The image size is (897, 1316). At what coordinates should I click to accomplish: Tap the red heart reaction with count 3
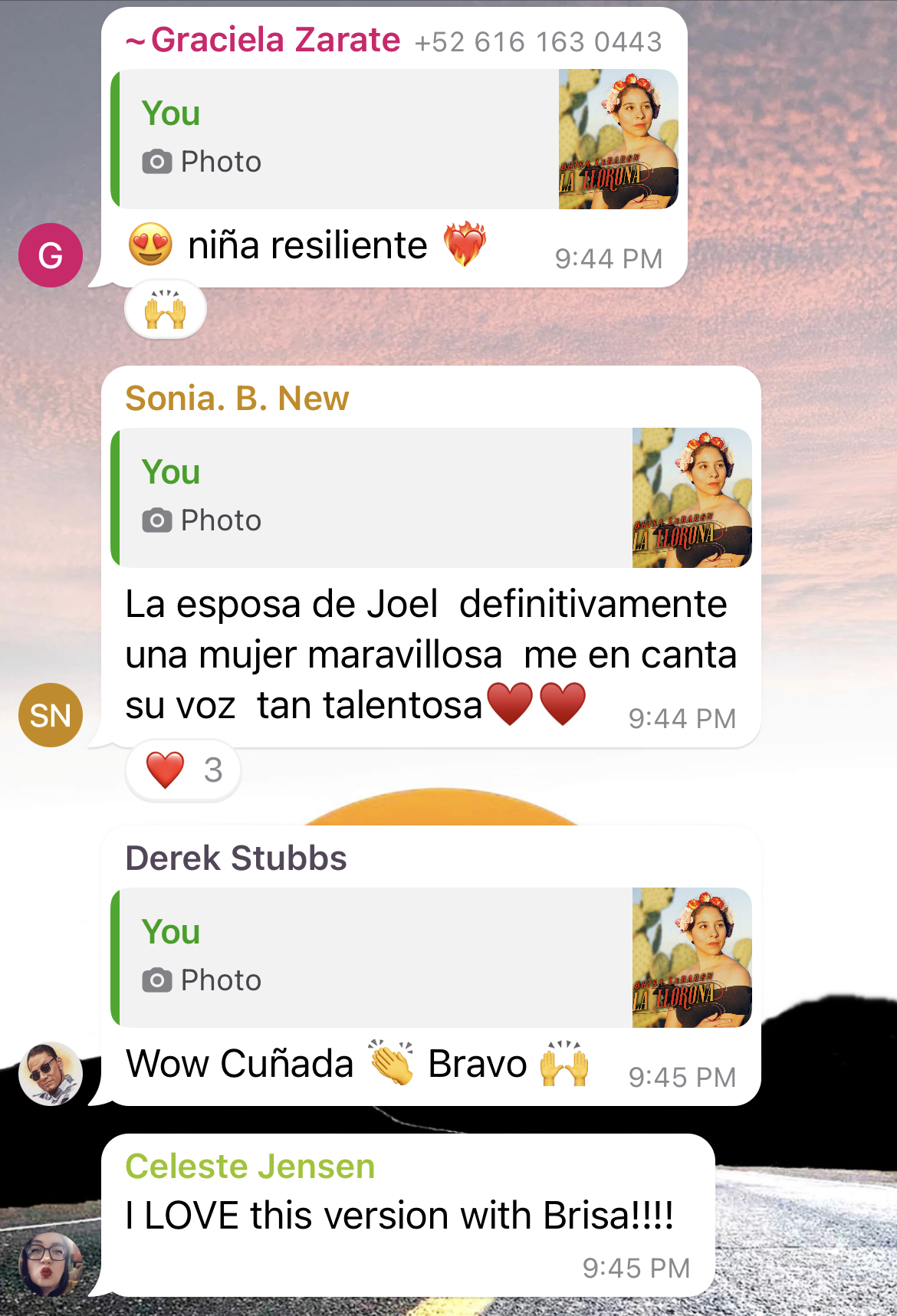click(183, 770)
